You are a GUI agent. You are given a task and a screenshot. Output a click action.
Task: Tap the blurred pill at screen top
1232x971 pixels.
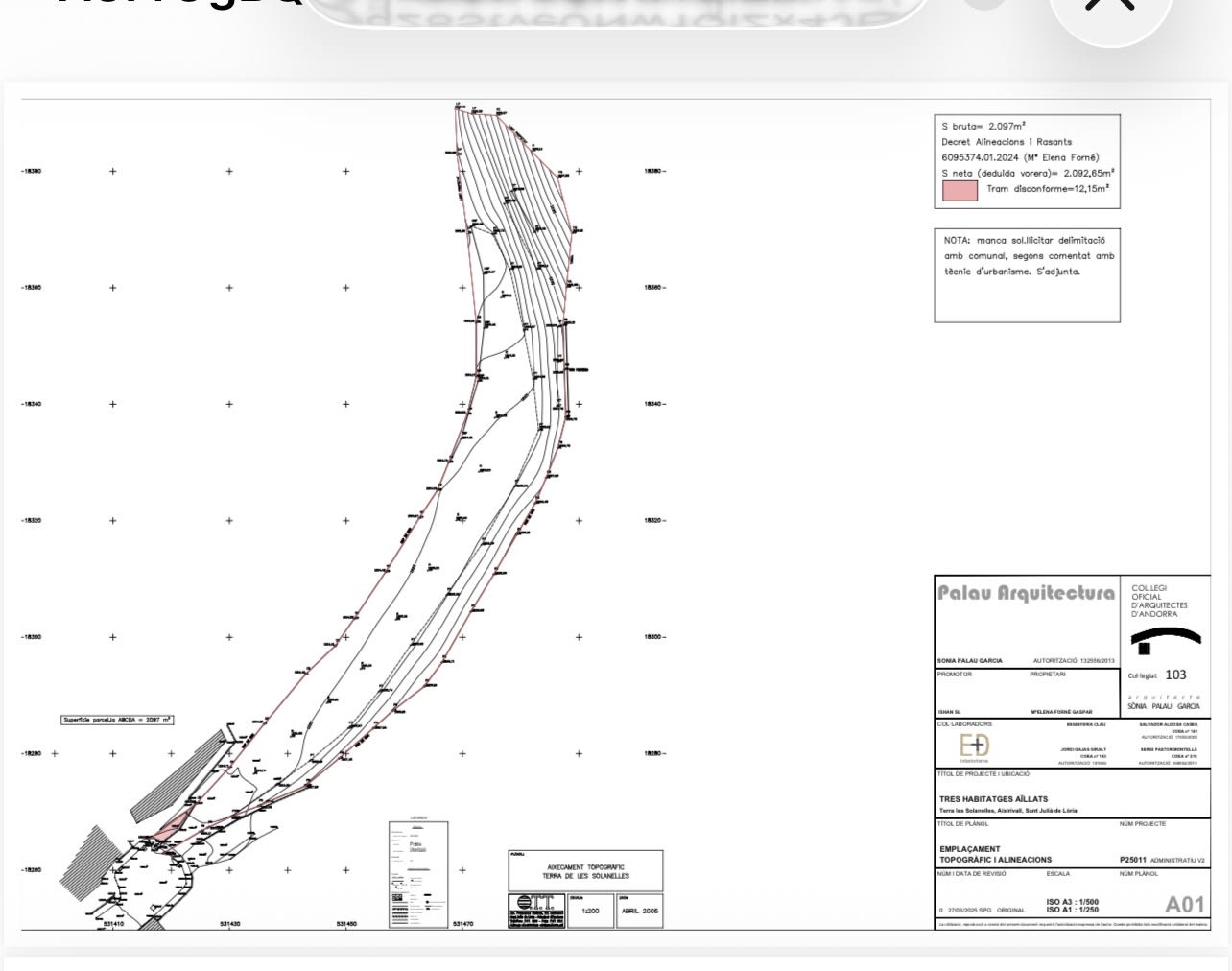point(619,12)
